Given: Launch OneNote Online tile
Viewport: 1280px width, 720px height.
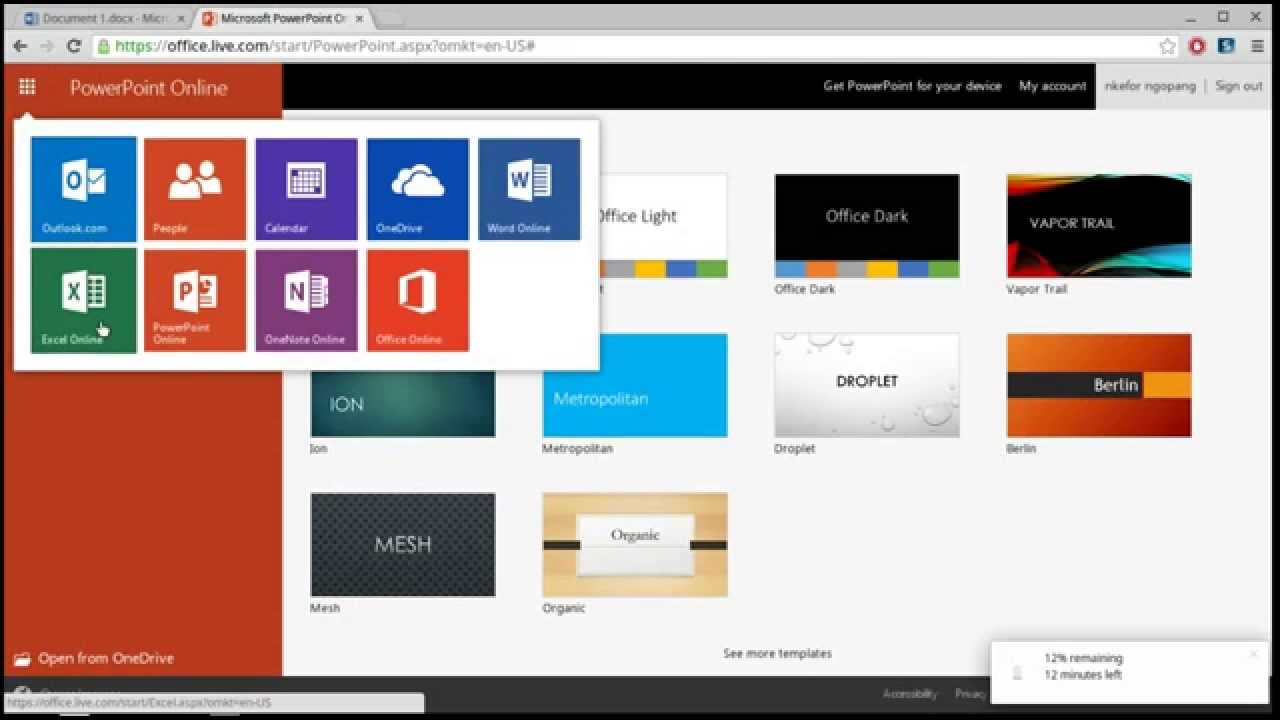Looking at the screenshot, I should [306, 301].
